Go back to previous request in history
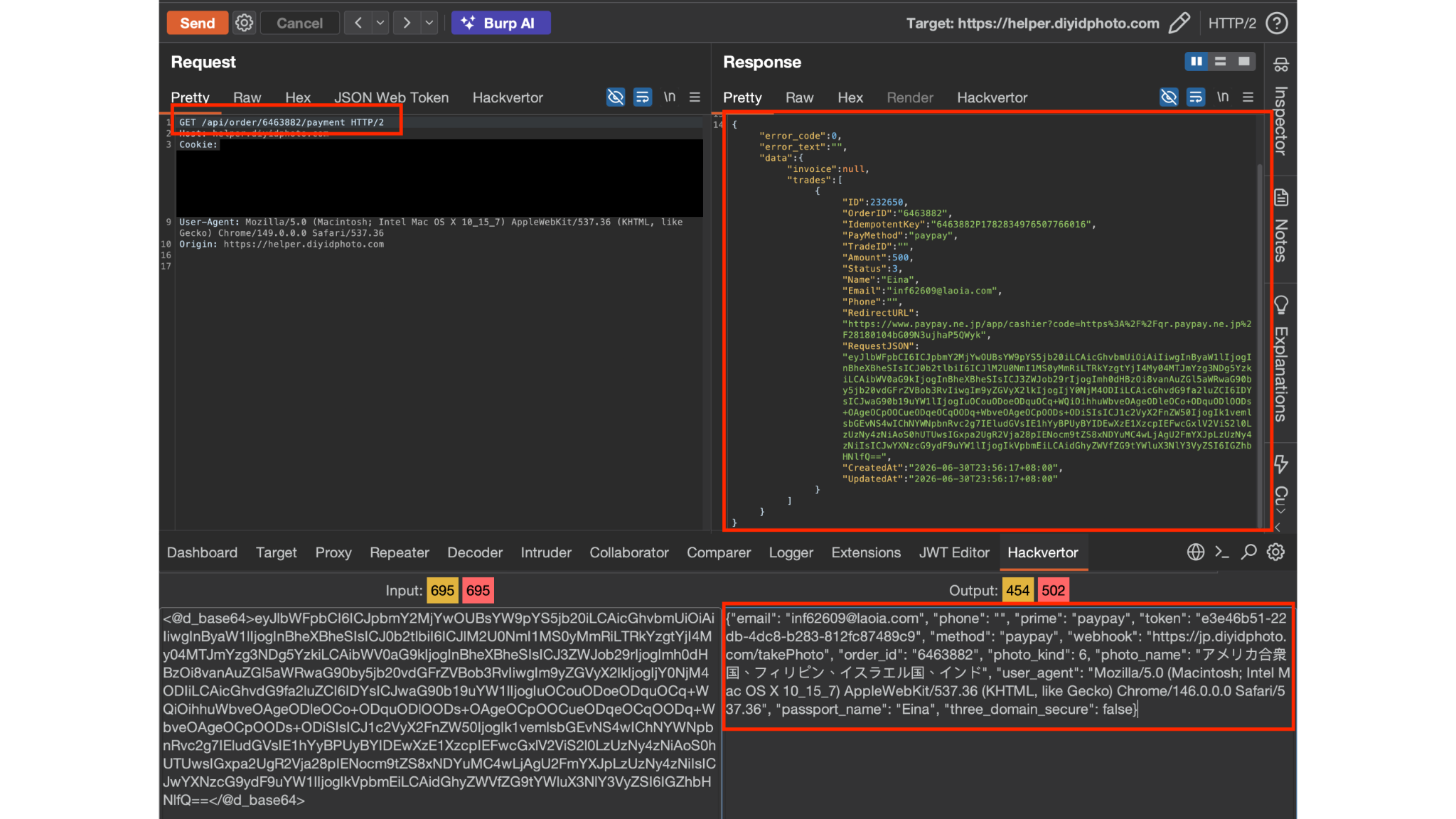Screen dimensions: 1456x819 tap(358, 23)
